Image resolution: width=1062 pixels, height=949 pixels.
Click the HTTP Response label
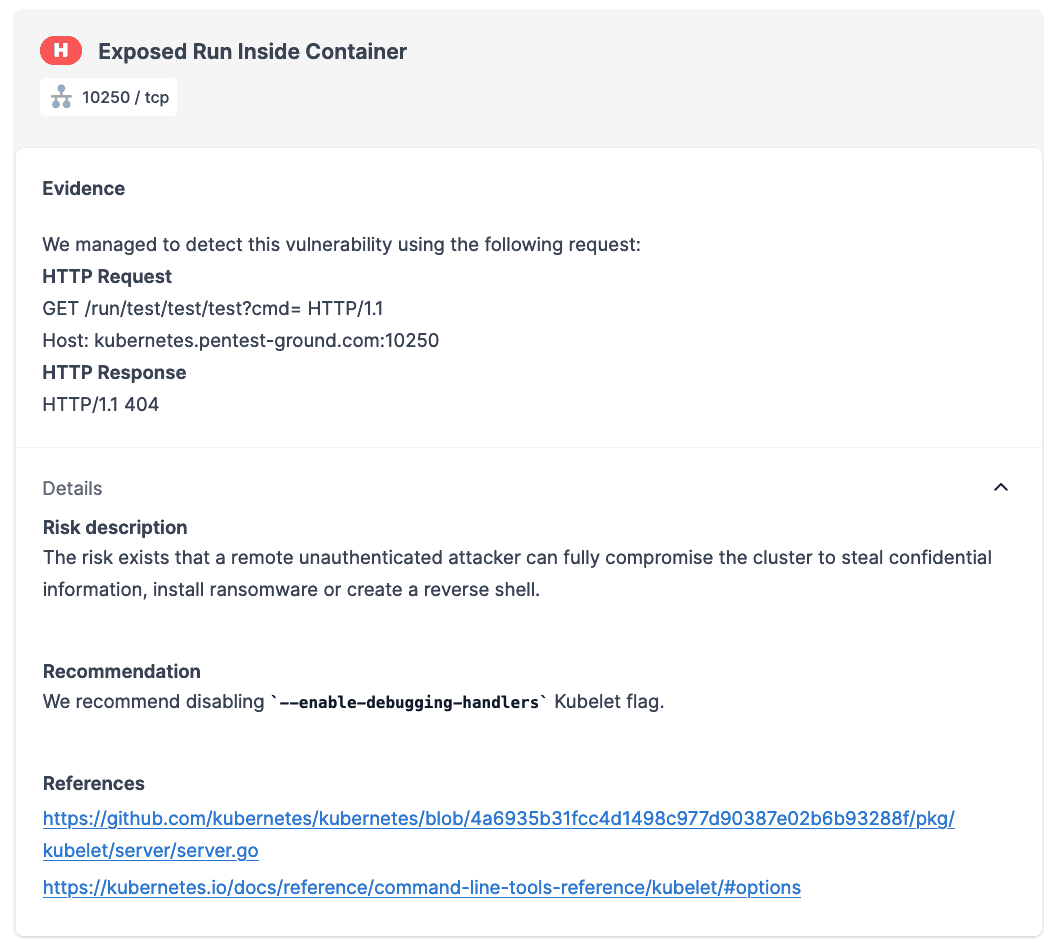pyautogui.click(x=114, y=372)
